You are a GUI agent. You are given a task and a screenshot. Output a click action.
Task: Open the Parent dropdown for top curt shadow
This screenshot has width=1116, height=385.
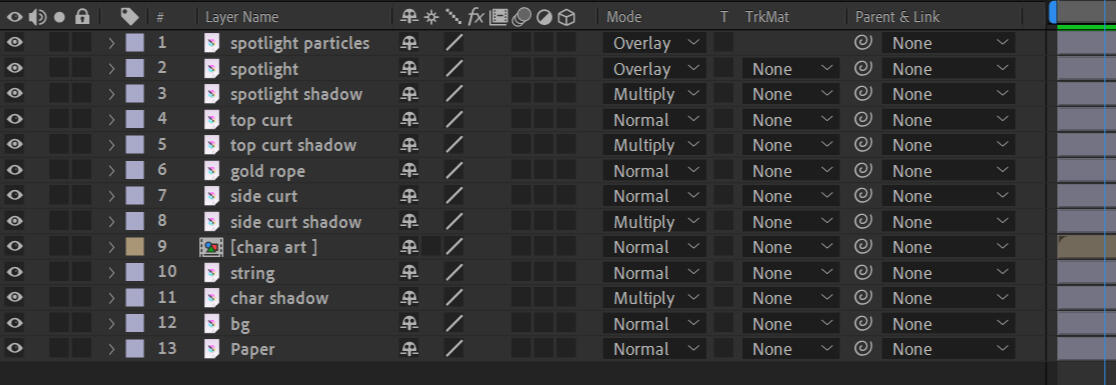[949, 145]
